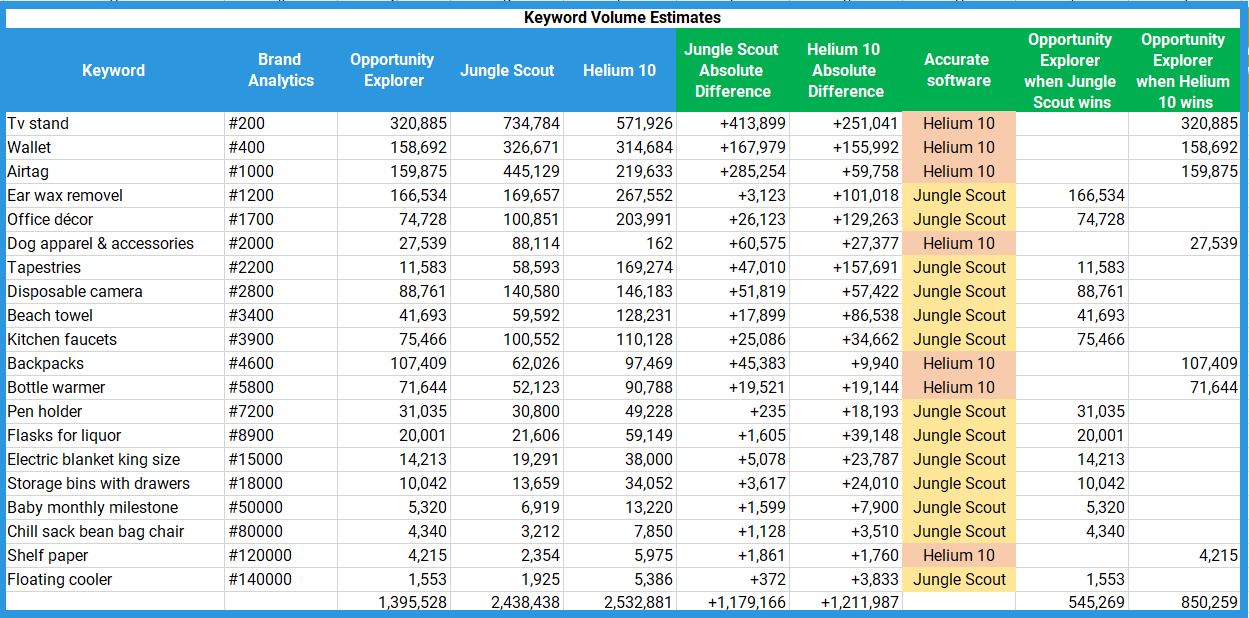Click the 'Brand Analytics' column header
The image size is (1249, 618).
pyautogui.click(x=281, y=70)
